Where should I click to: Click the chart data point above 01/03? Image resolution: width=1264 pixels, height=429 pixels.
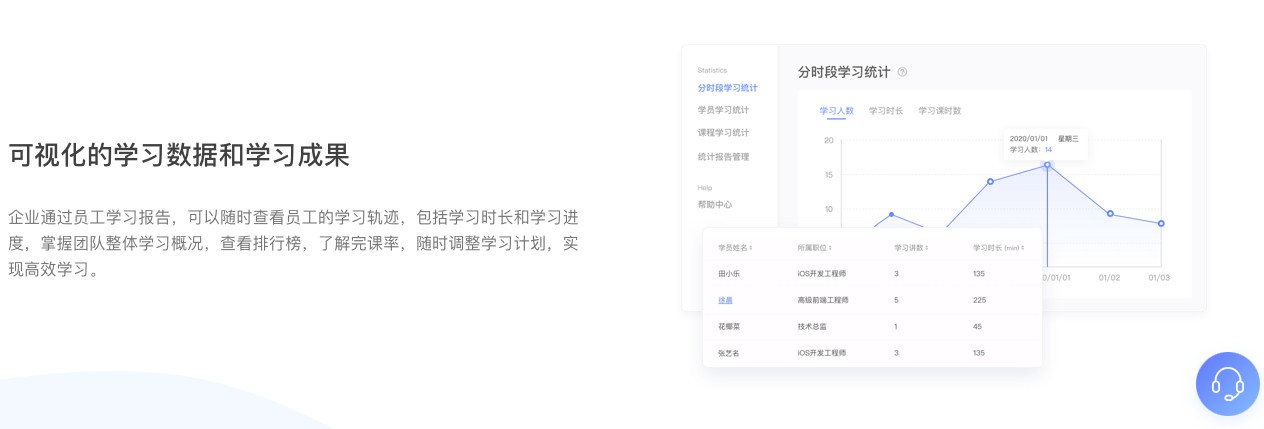[x=1161, y=223]
